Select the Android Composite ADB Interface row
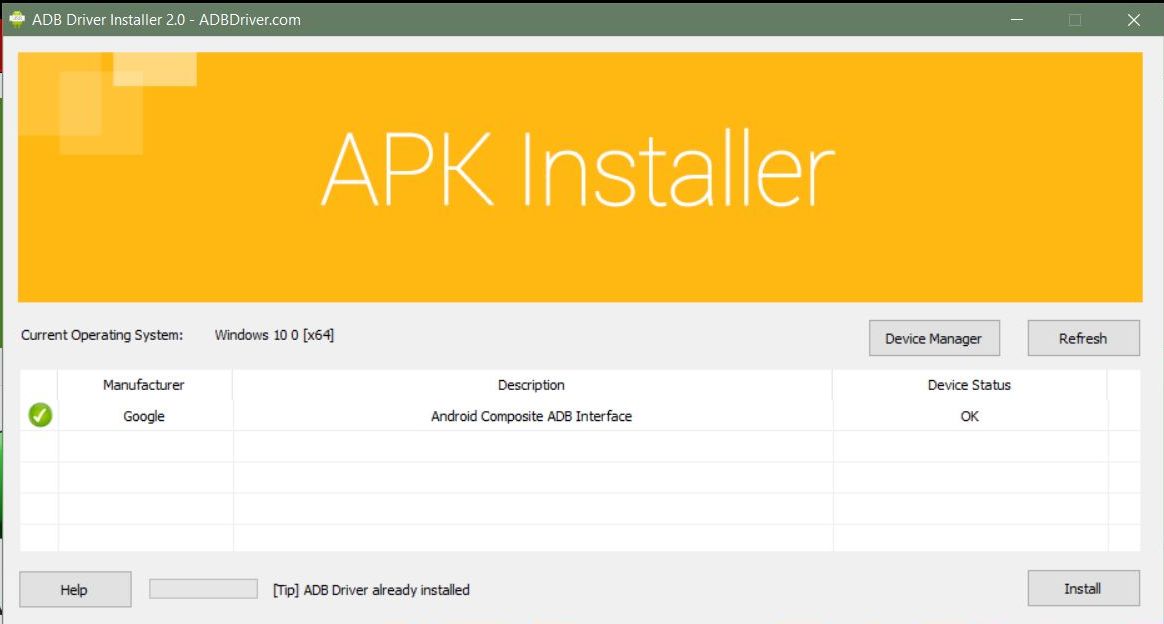This screenshot has height=624, width=1164. [x=531, y=416]
